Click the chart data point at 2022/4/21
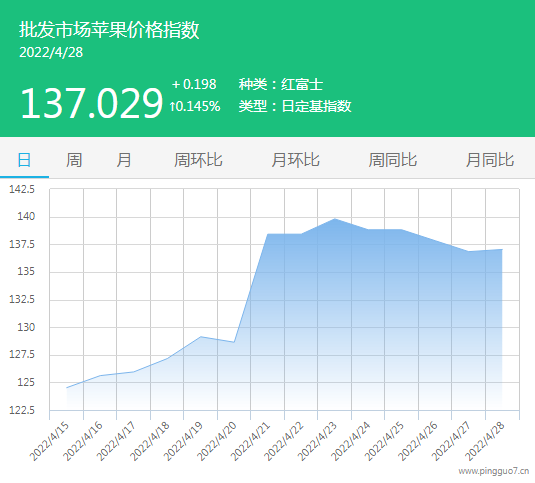 (268, 234)
